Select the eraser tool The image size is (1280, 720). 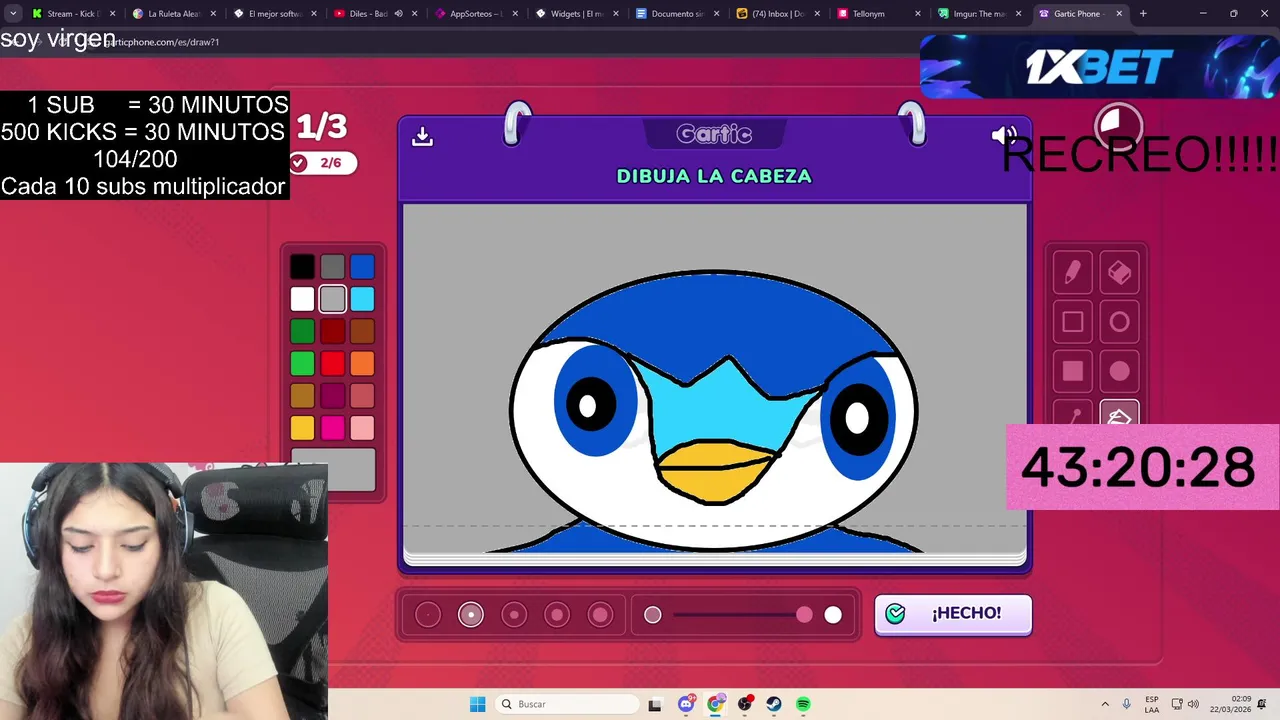coord(1119,273)
